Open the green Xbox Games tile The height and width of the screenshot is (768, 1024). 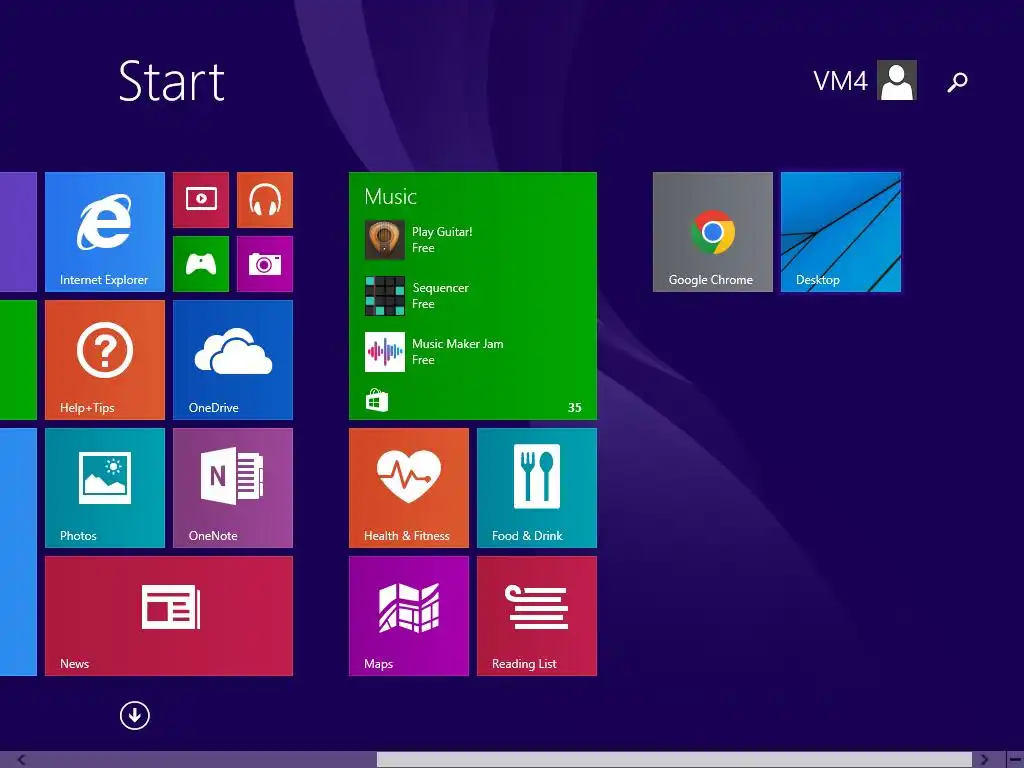pos(201,264)
